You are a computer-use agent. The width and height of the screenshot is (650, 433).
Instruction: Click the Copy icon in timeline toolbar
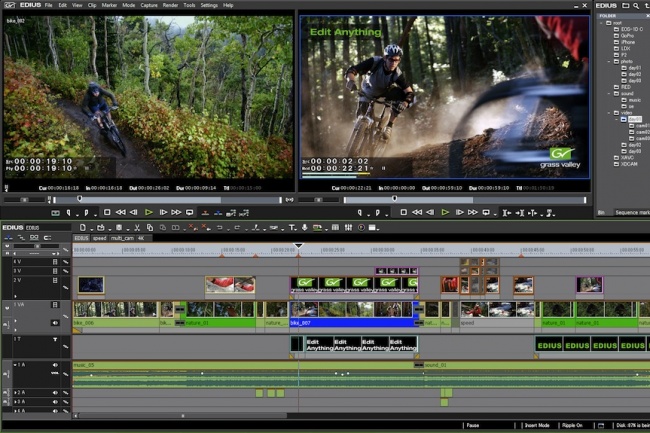point(150,227)
